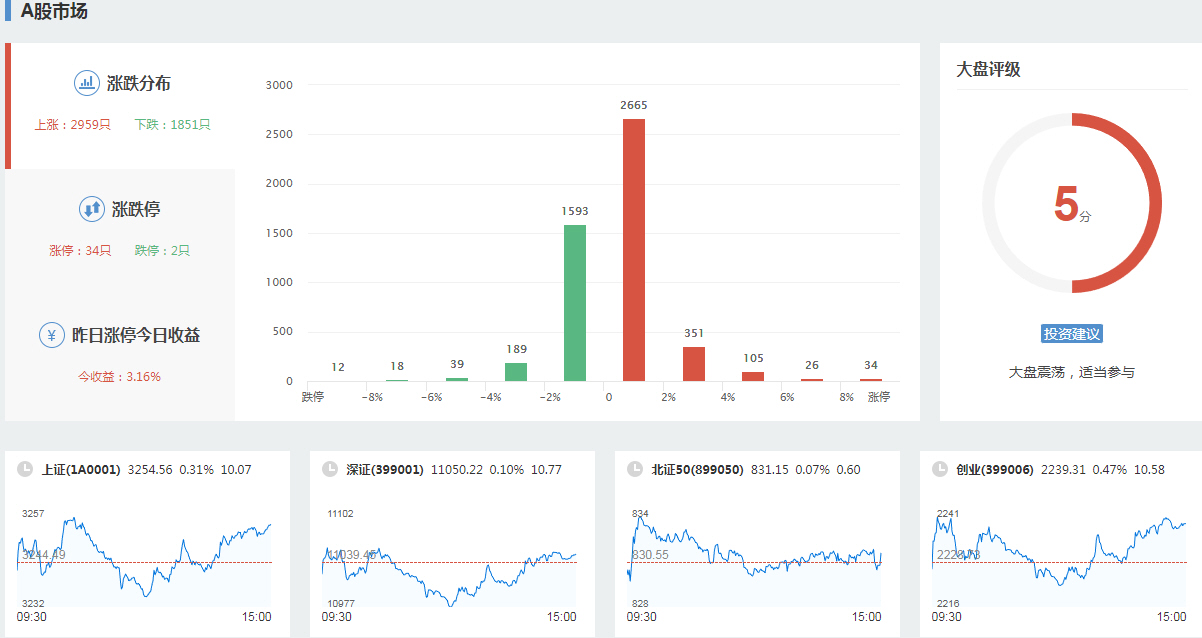
Task: Select the tall red bar labeled 2665
Action: pos(634,250)
